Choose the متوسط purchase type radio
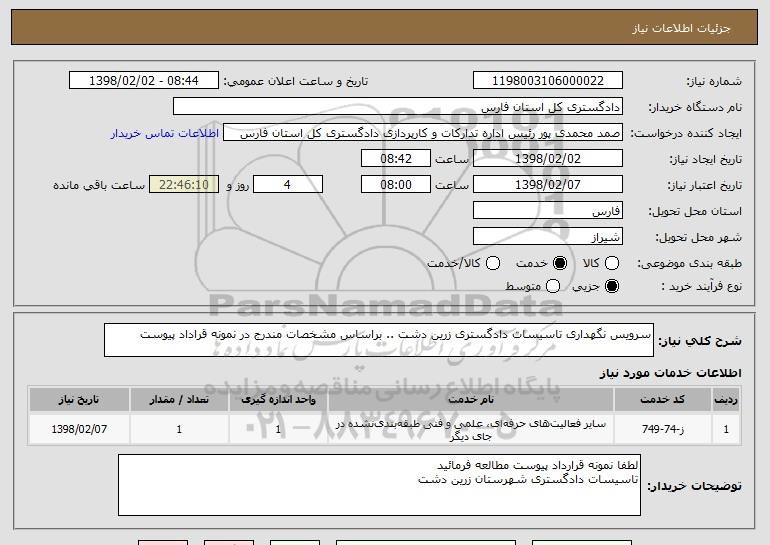The width and height of the screenshot is (770, 545). click(x=553, y=286)
